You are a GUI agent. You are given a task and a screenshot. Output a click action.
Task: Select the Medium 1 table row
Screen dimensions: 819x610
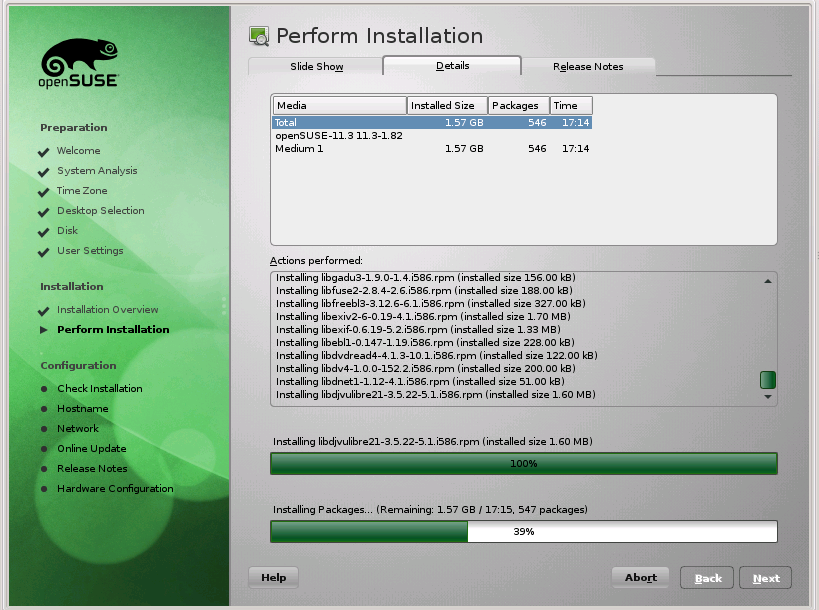coord(430,149)
